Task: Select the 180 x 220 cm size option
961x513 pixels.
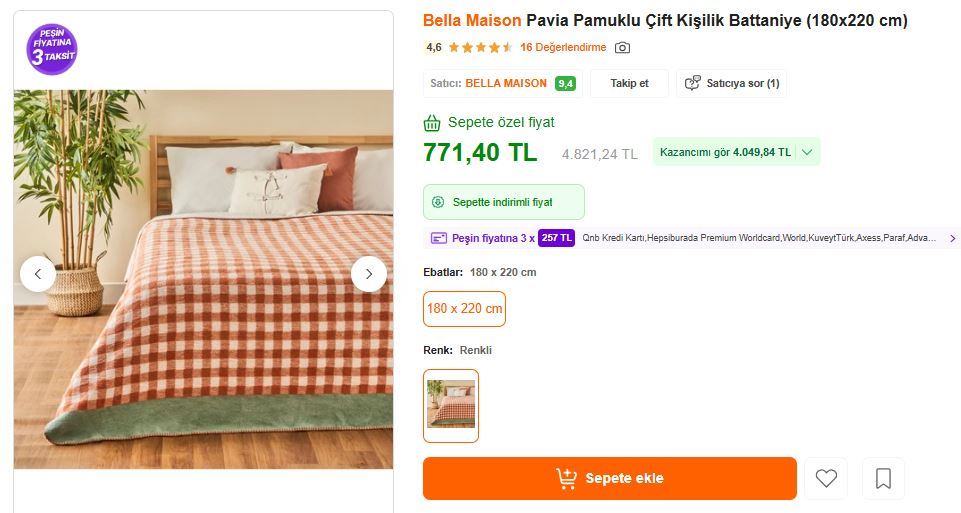Action: coord(464,309)
